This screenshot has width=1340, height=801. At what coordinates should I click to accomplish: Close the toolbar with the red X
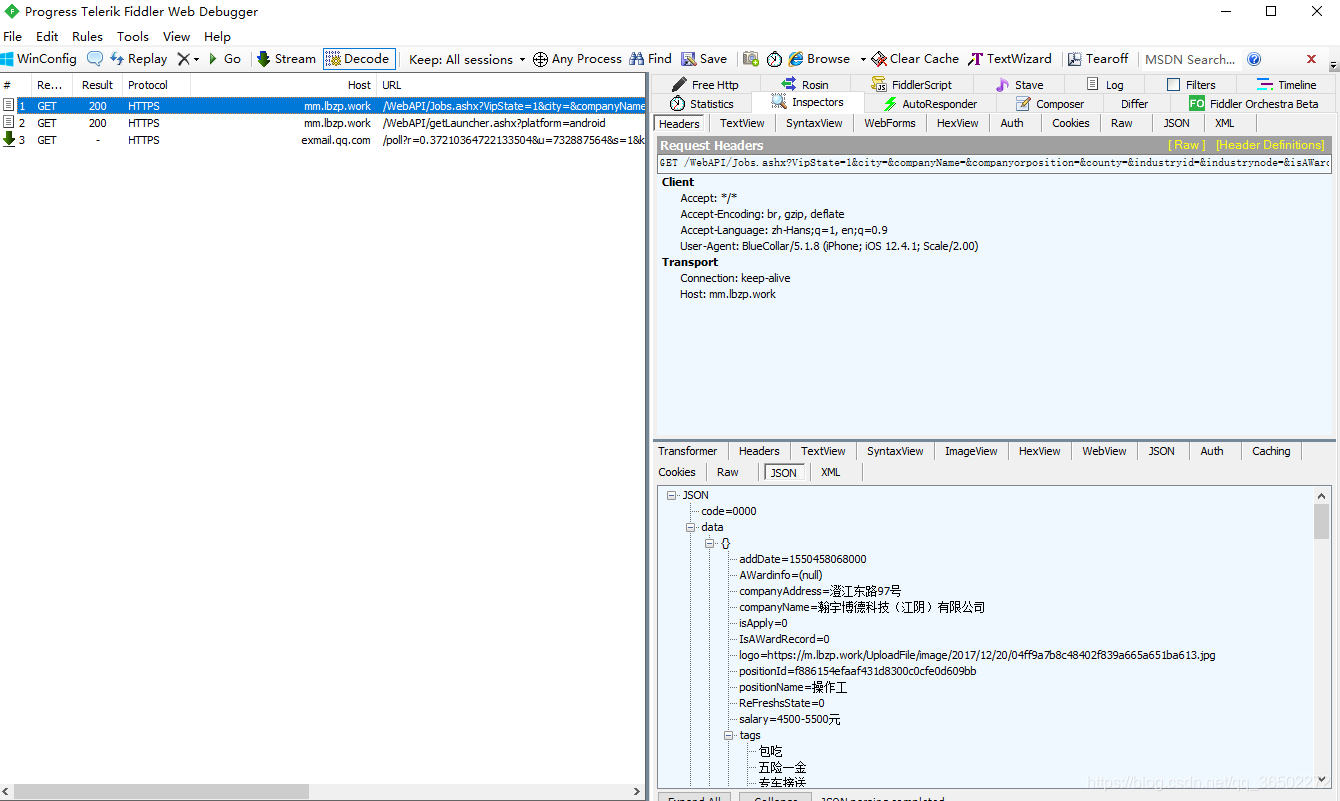(x=1311, y=59)
